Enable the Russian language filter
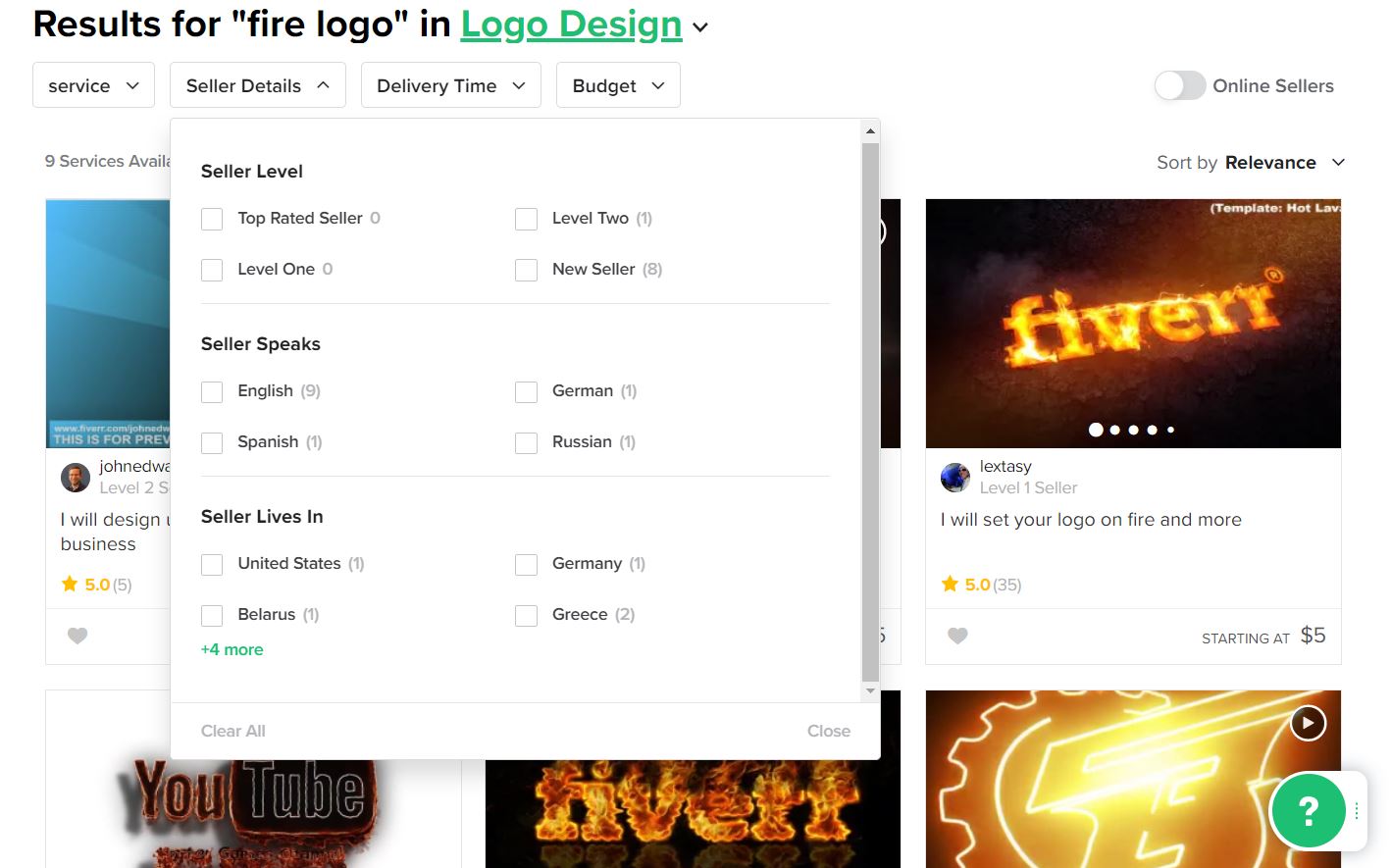Viewport: 1391px width, 868px height. [x=526, y=442]
